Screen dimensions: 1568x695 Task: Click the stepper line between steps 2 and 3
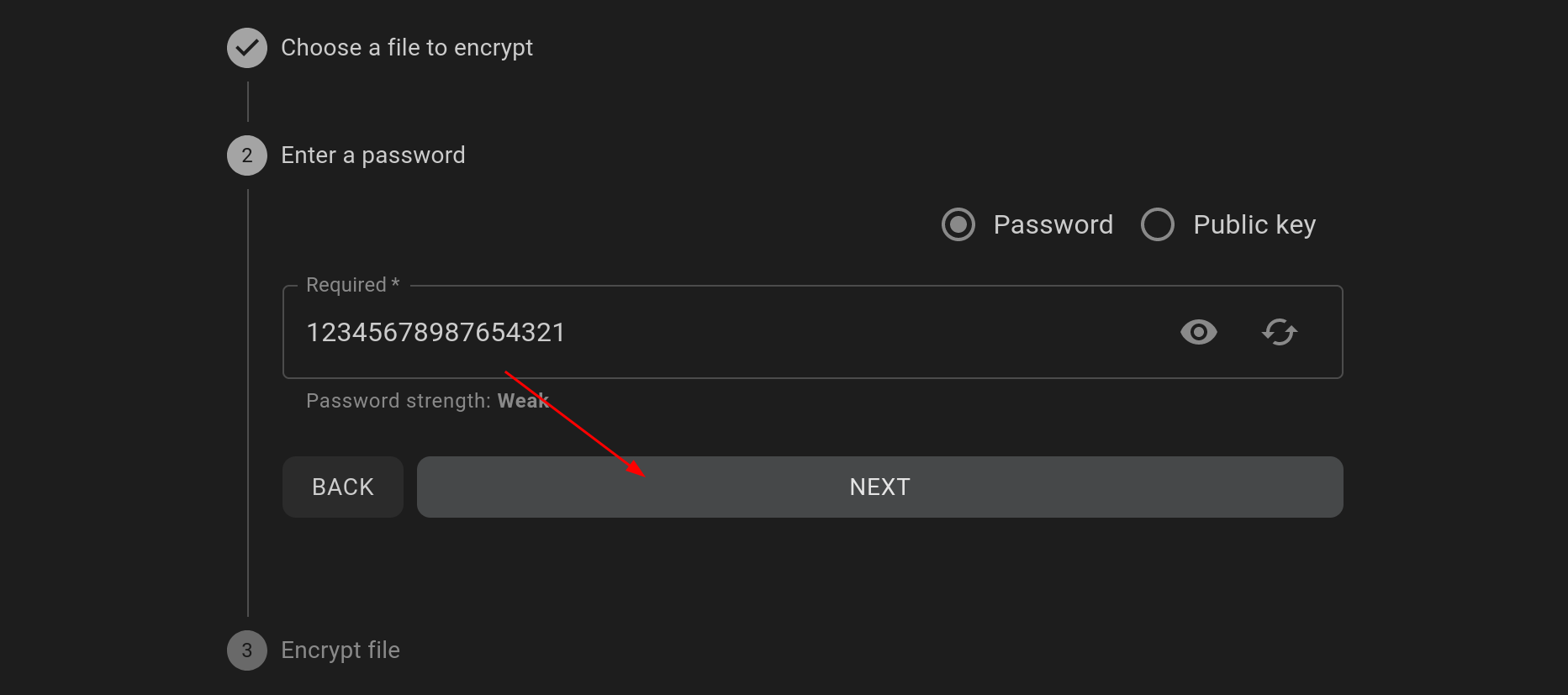click(248, 403)
